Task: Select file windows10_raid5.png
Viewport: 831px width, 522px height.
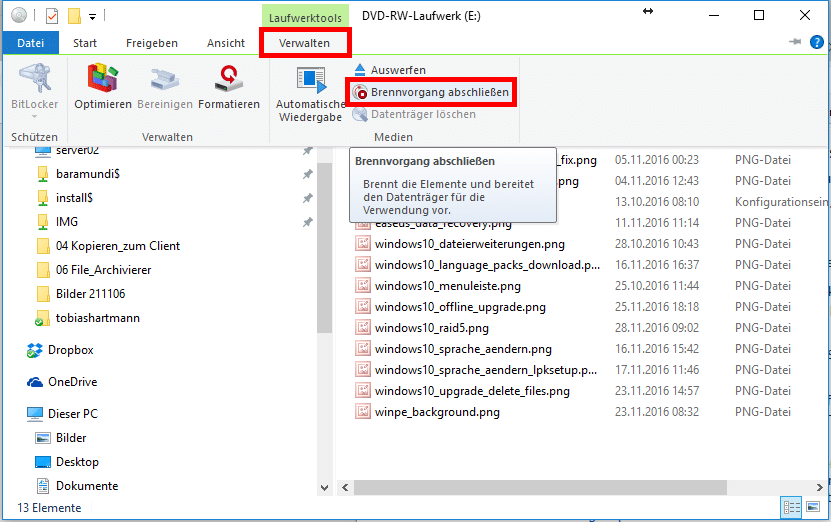Action: 431,328
